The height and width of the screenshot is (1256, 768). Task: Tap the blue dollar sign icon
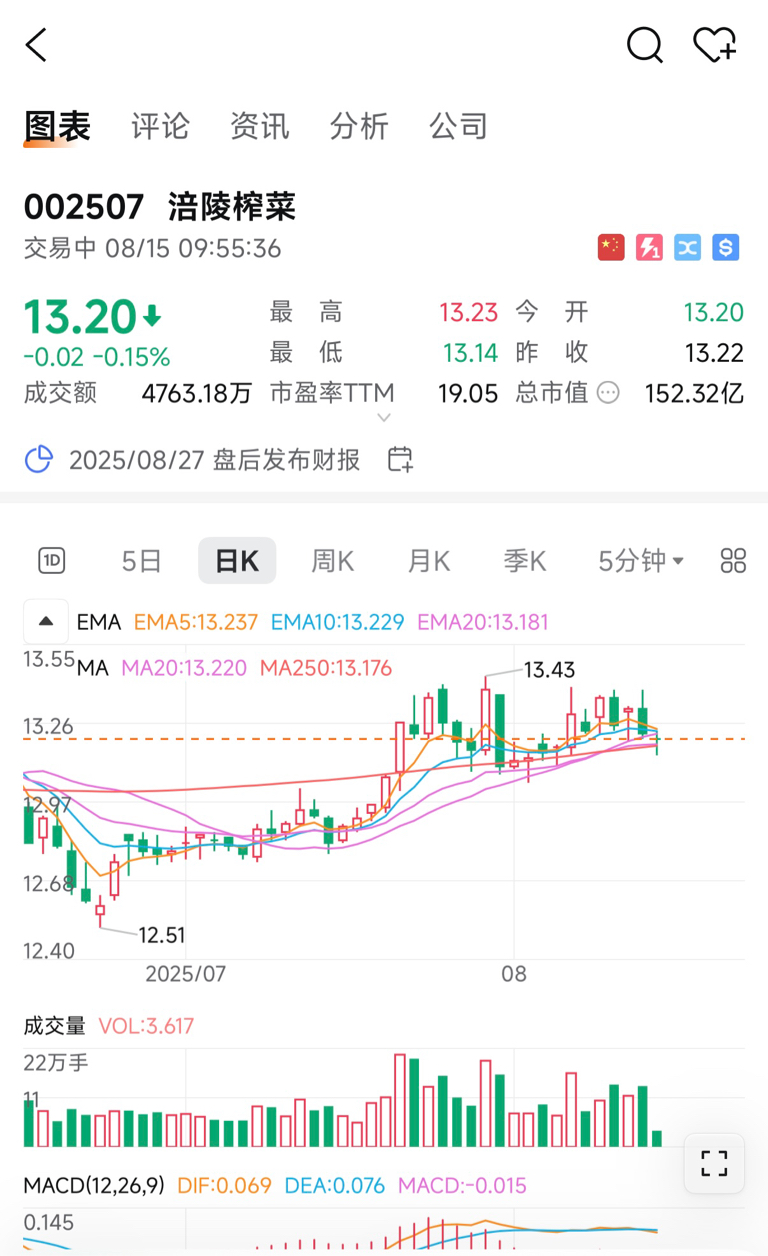coord(725,247)
